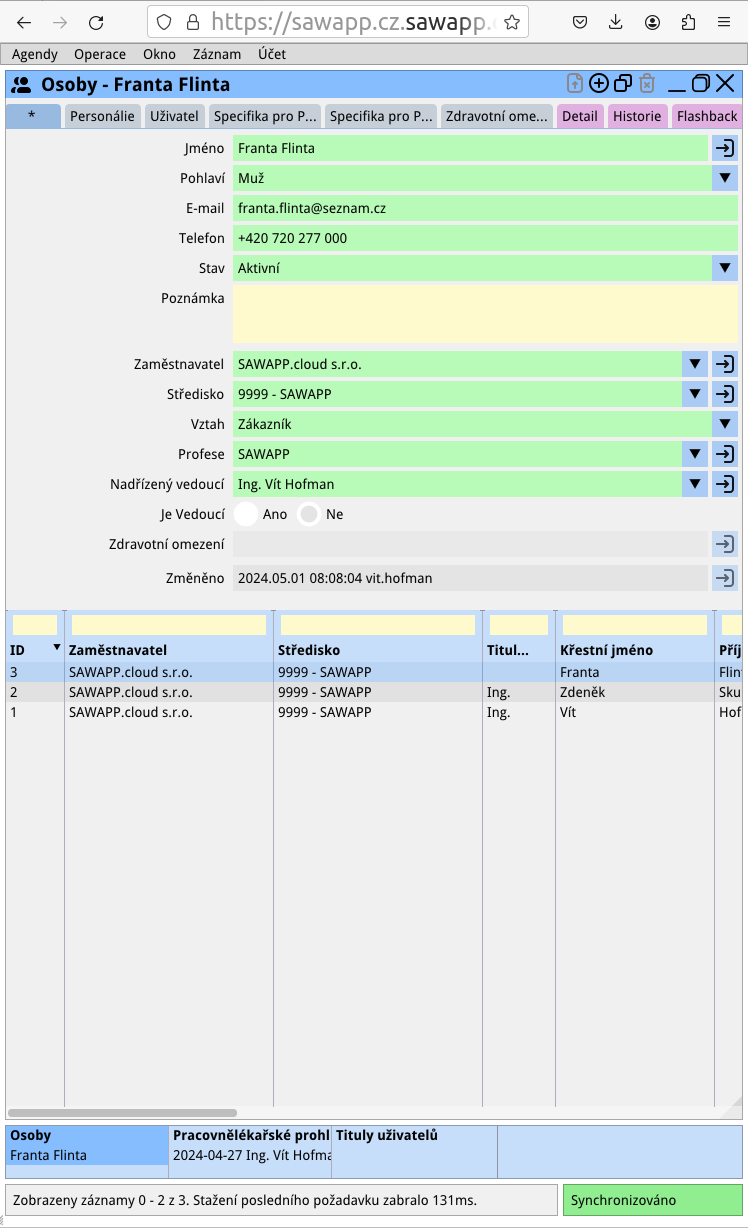Image resolution: width=748 pixels, height=1228 pixels.
Task: Expand the Zaměstnavatel dropdown arrow
Action: point(695,364)
